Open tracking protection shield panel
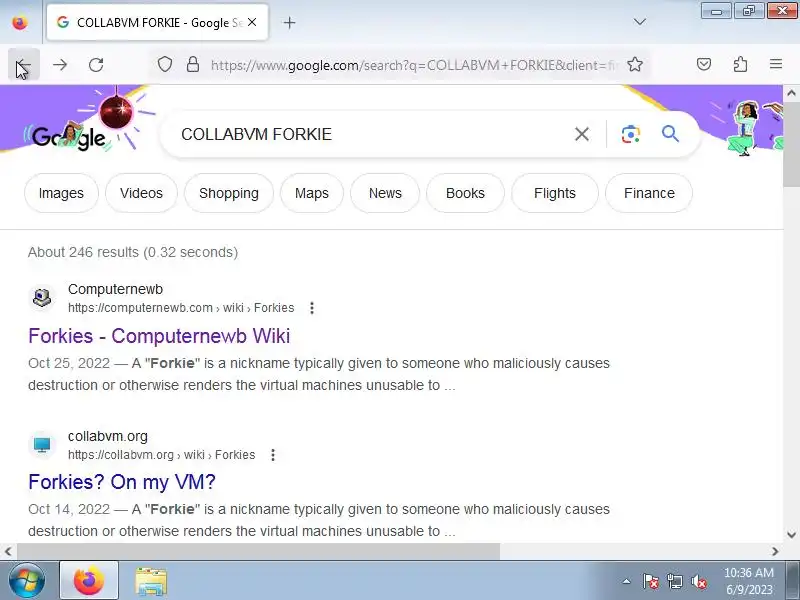This screenshot has height=600, width=800. pos(164,64)
